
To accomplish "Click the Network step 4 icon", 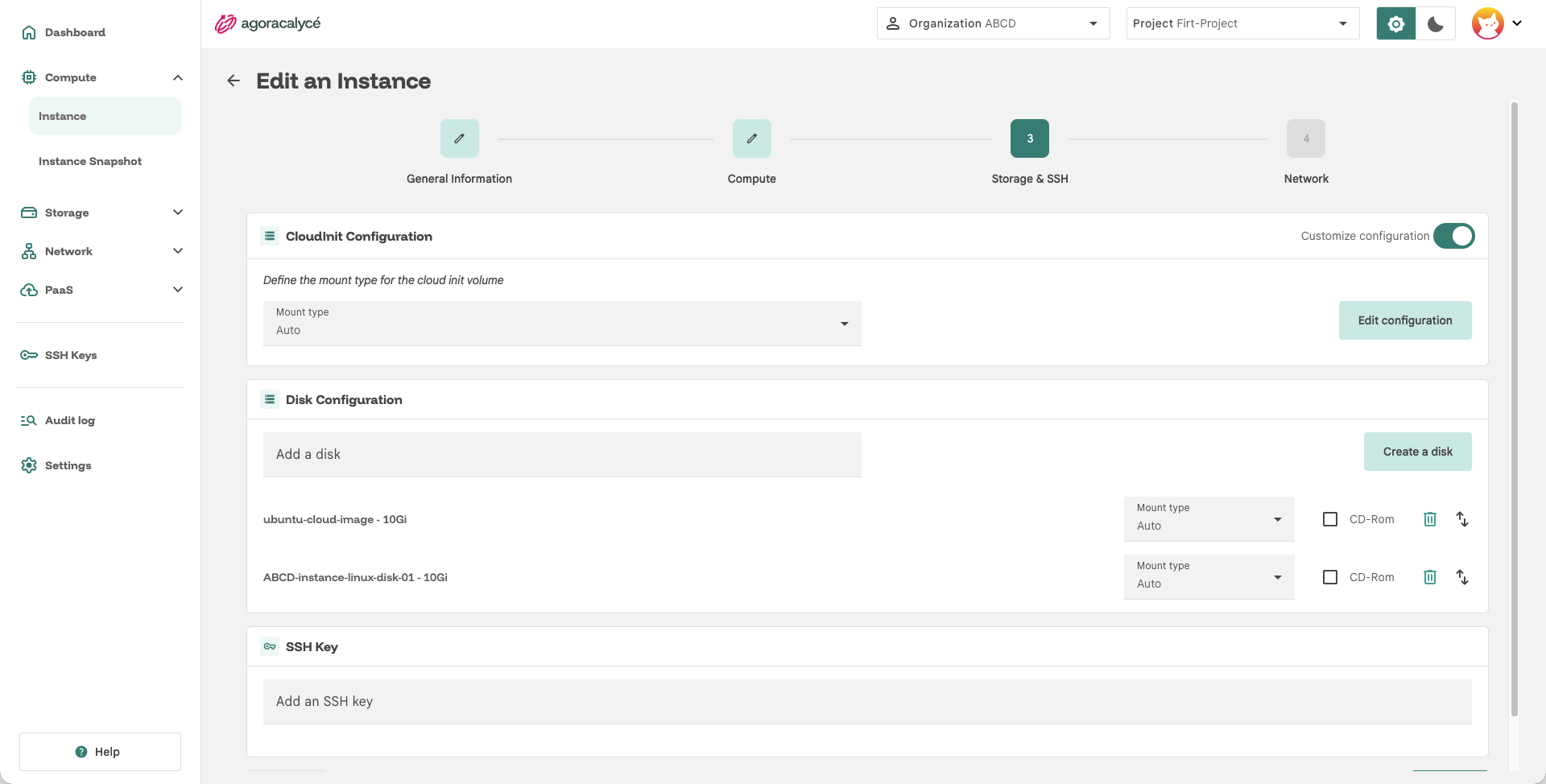I will point(1306,138).
